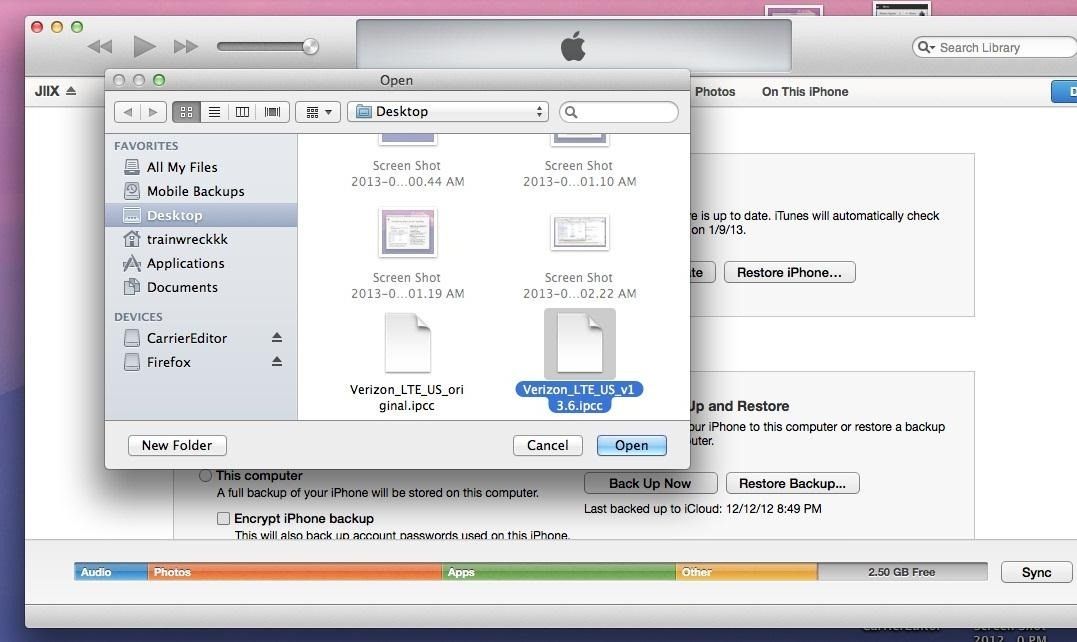
Task: Click the play button in iTunes
Action: 144,46
